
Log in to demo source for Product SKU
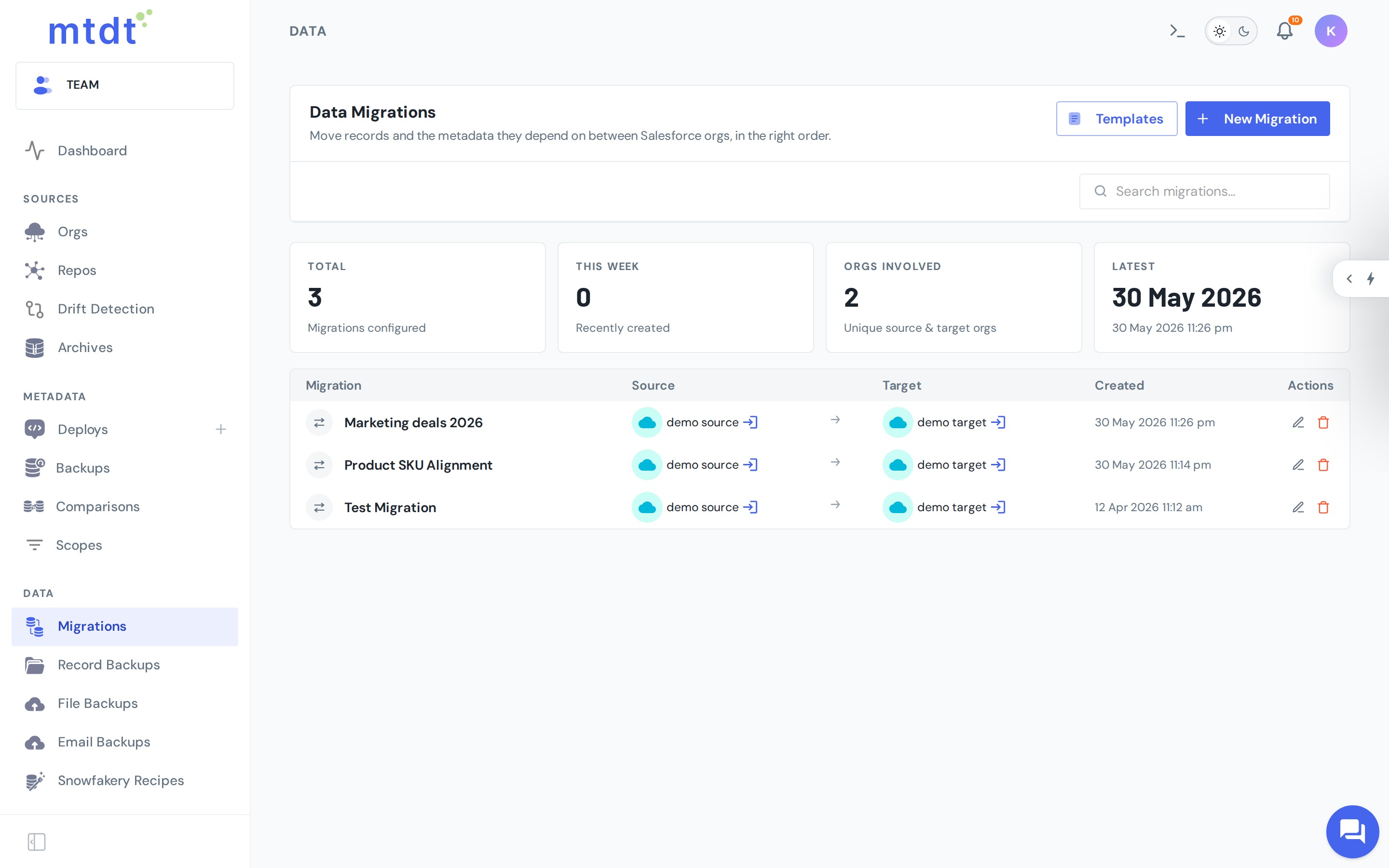point(751,465)
